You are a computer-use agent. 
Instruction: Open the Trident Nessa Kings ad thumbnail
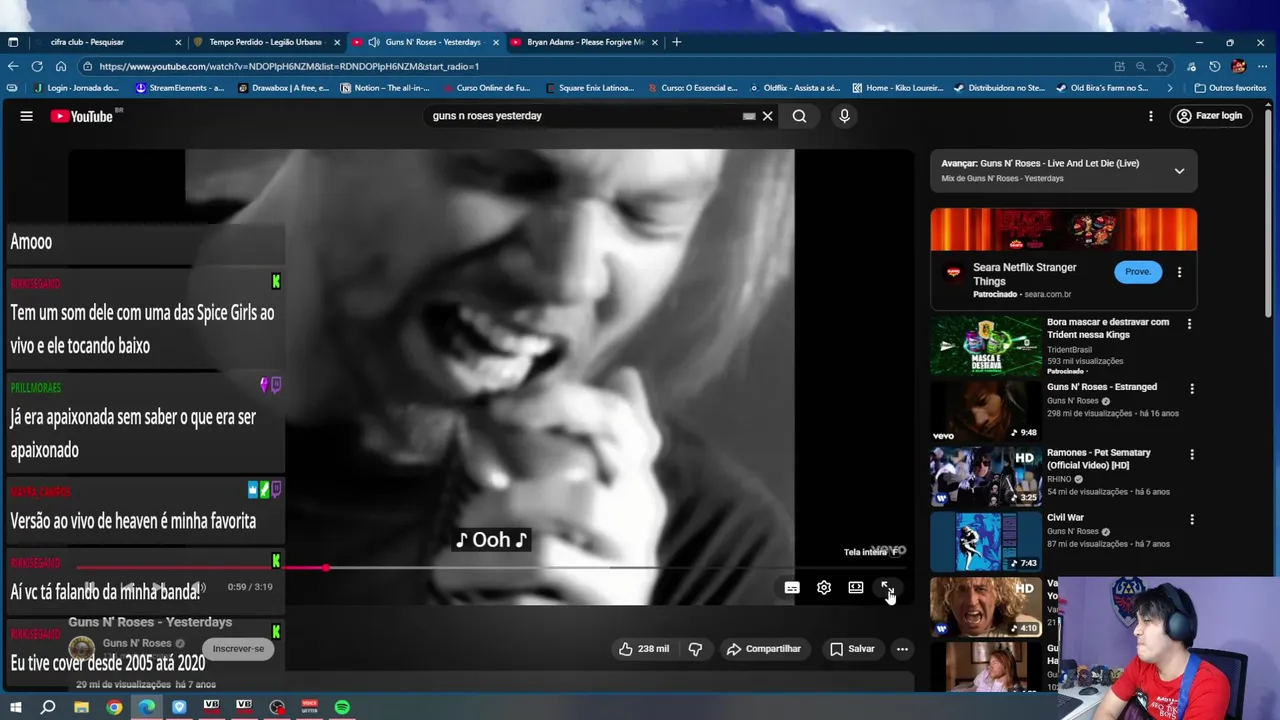pyautogui.click(x=986, y=346)
